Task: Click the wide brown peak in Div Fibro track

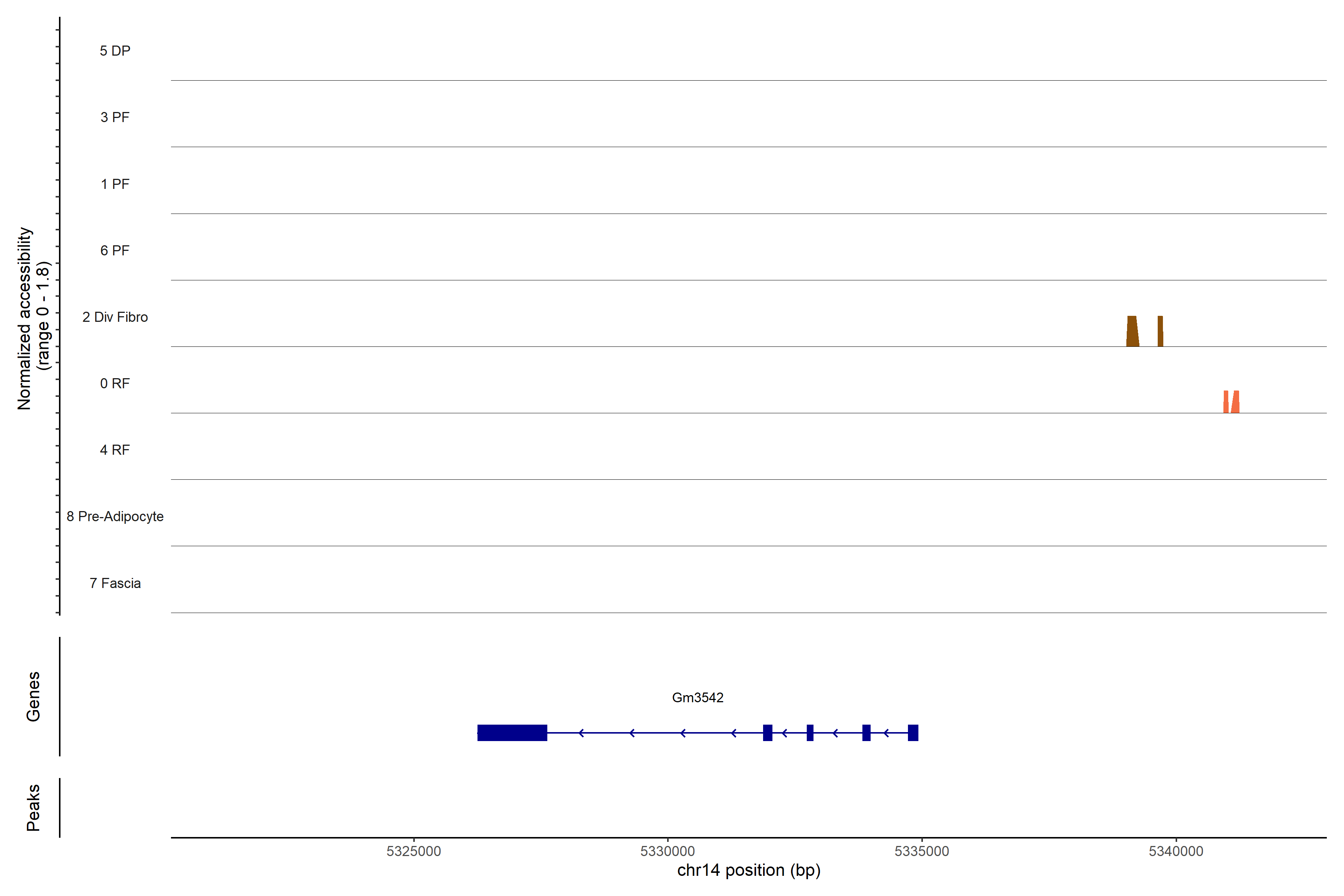Action: click(1132, 333)
